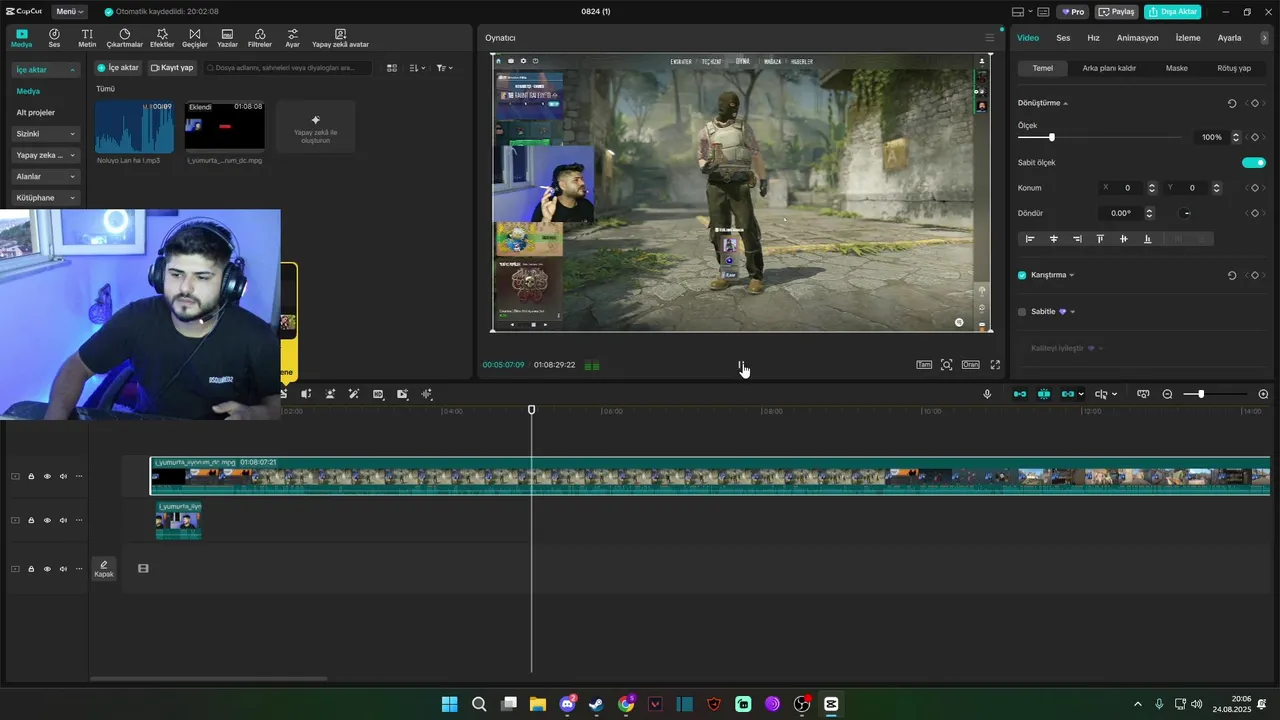This screenshot has width=1280, height=720.
Task: Uncheck the Karıştırma blend checkbox
Action: click(1022, 275)
